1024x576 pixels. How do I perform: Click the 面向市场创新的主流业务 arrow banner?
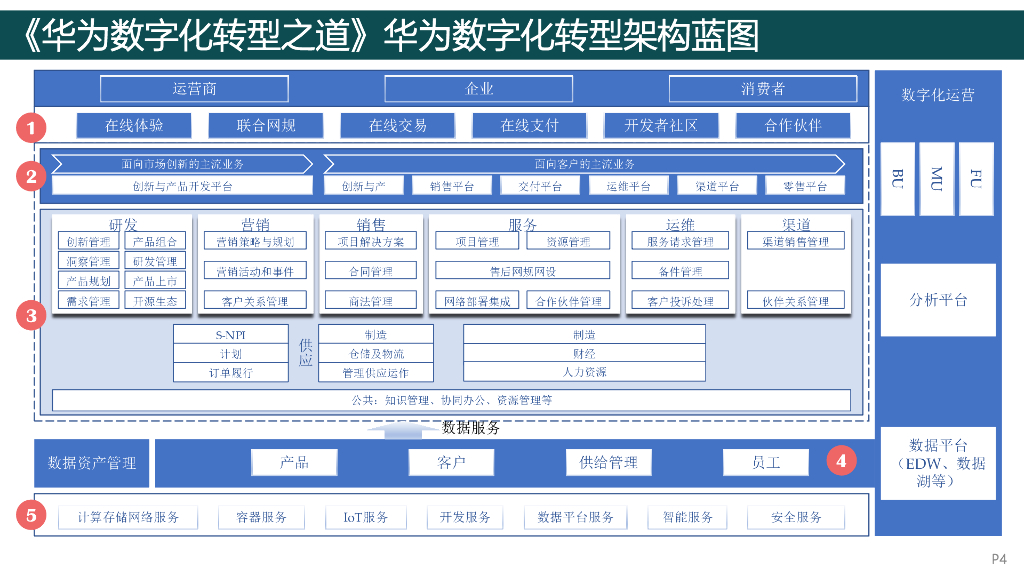click(182, 164)
